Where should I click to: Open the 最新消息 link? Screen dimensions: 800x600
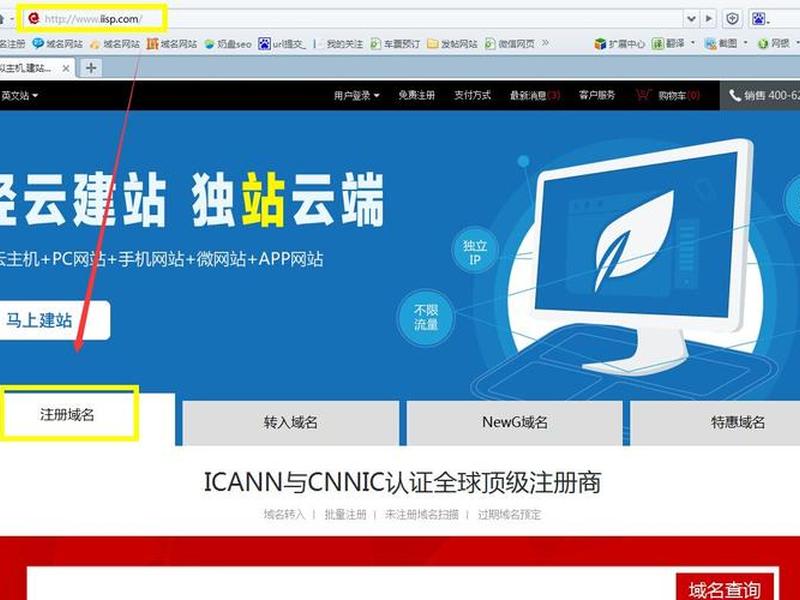point(535,95)
